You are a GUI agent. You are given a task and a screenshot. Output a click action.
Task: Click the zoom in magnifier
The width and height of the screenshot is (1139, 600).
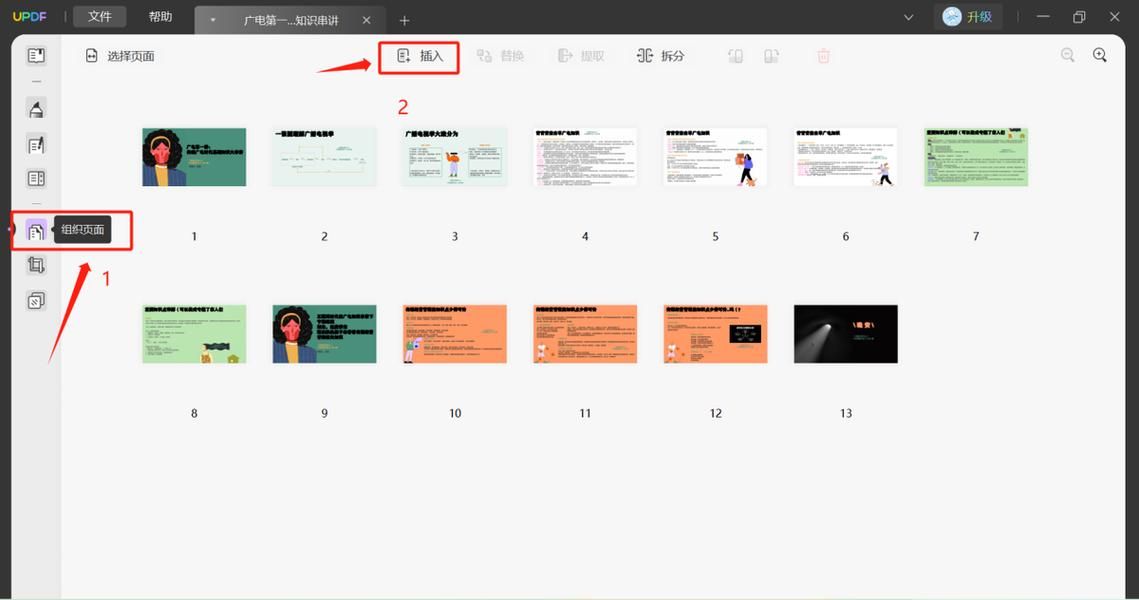click(x=1100, y=56)
